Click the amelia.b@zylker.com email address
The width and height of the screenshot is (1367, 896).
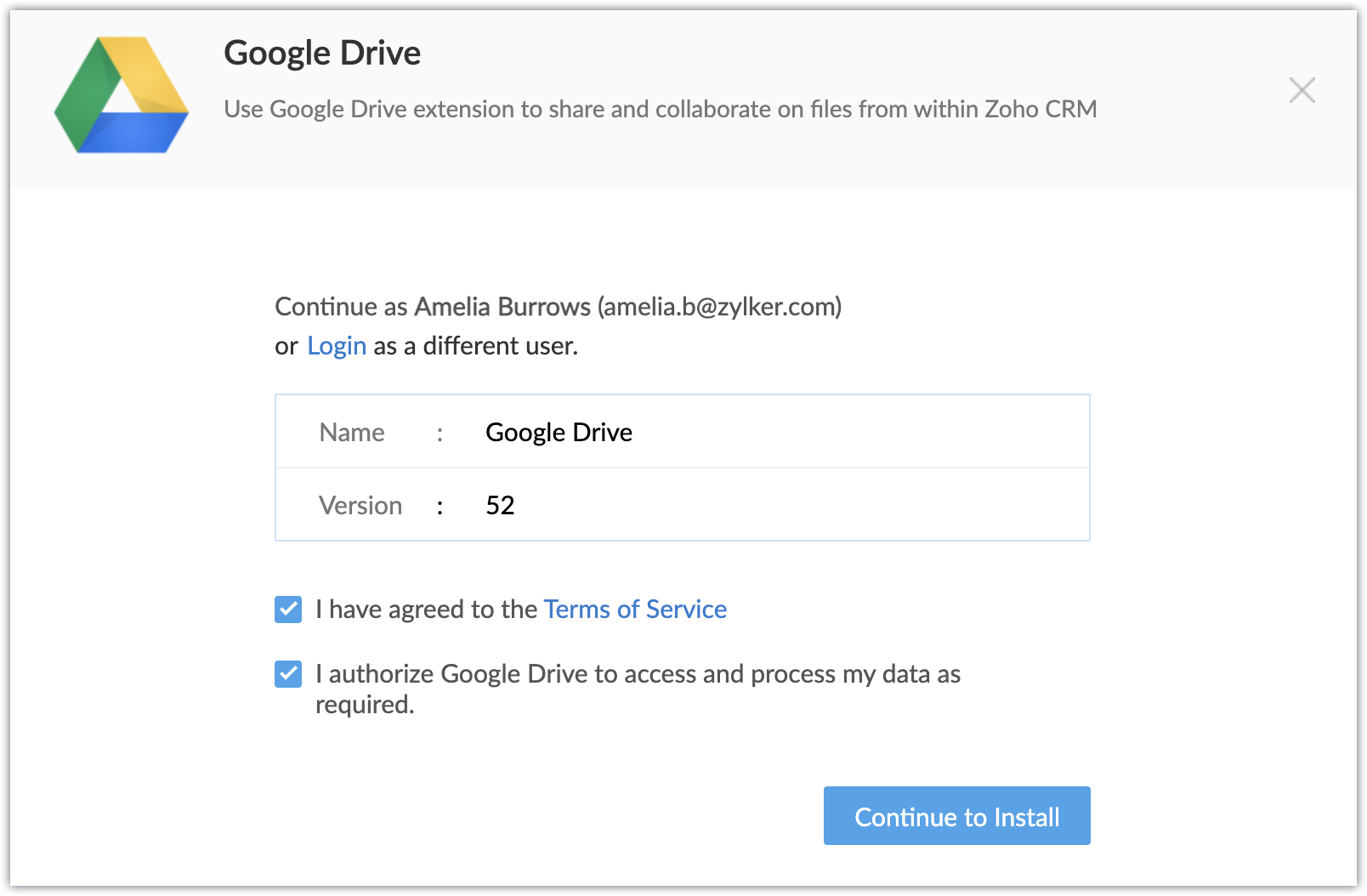click(x=719, y=307)
